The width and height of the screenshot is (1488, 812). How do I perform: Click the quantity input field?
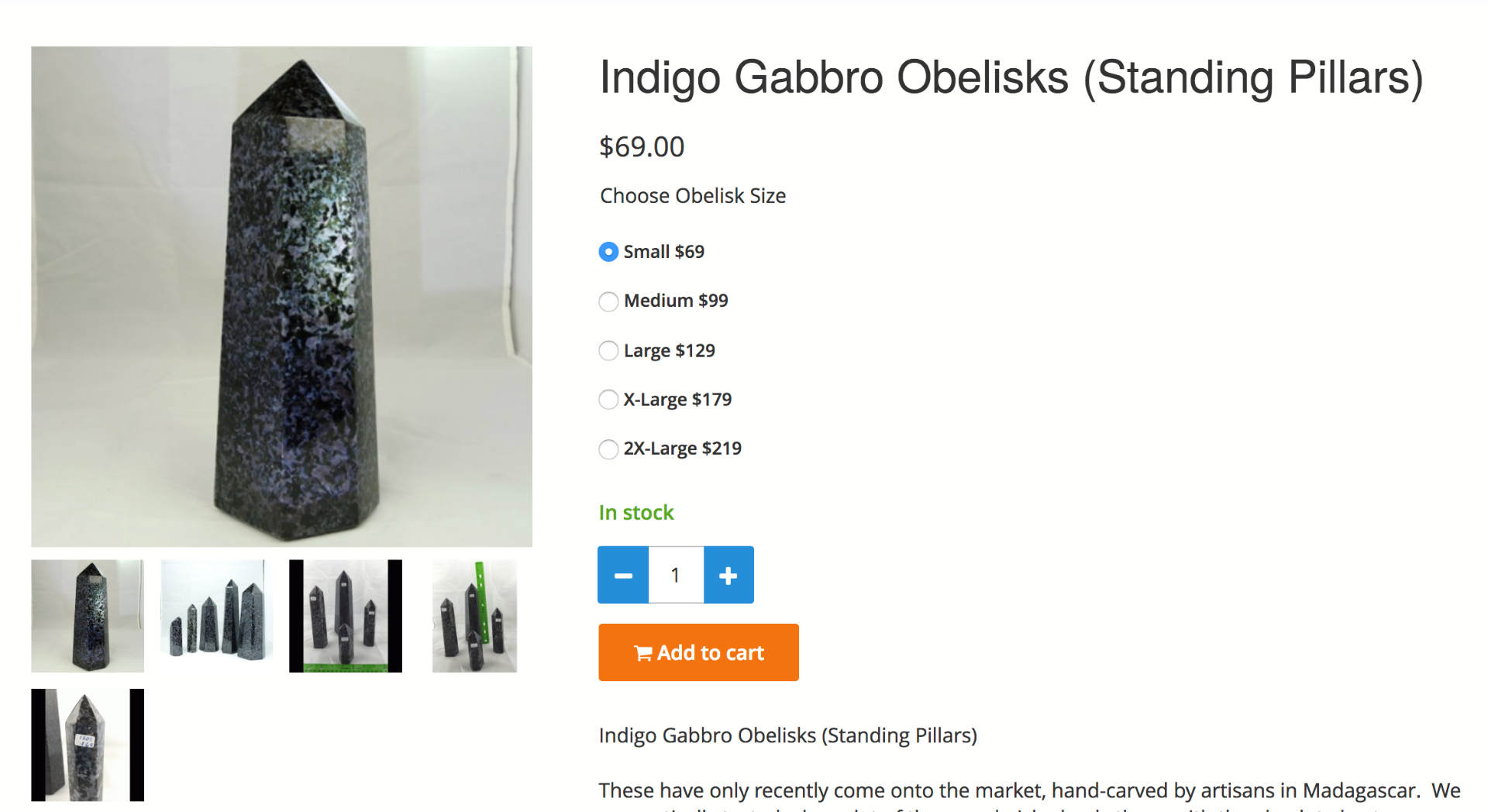click(x=676, y=575)
